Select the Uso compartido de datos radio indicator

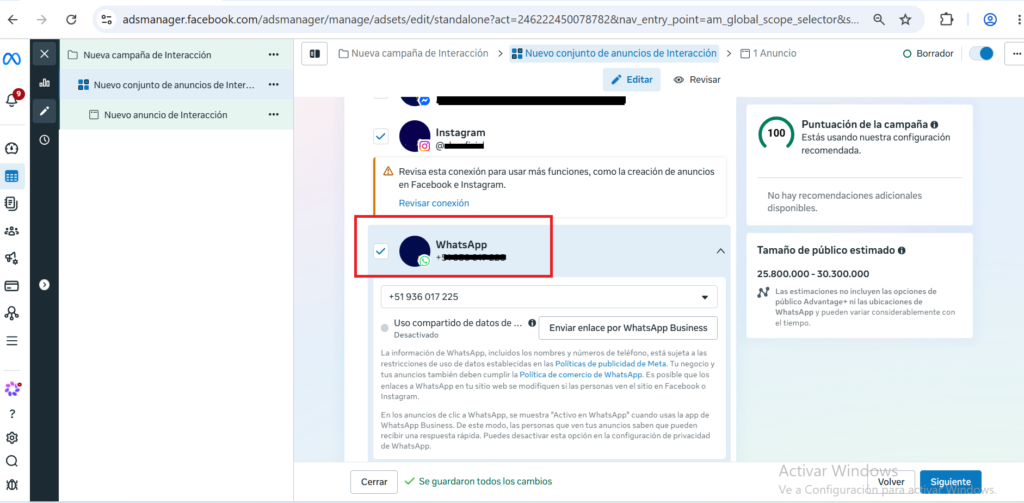tap(385, 328)
